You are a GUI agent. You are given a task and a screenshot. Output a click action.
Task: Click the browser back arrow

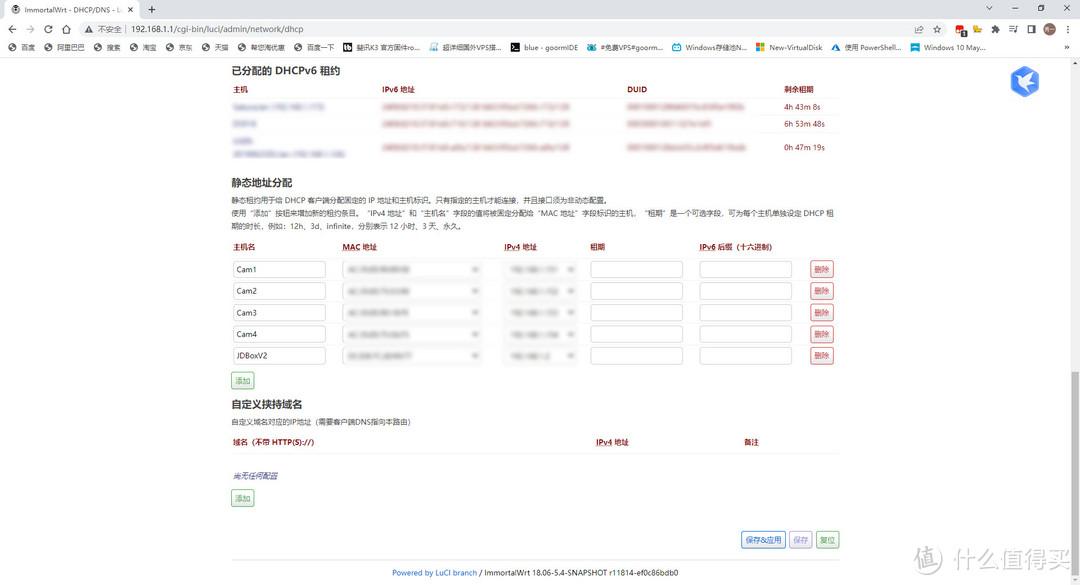pos(12,29)
